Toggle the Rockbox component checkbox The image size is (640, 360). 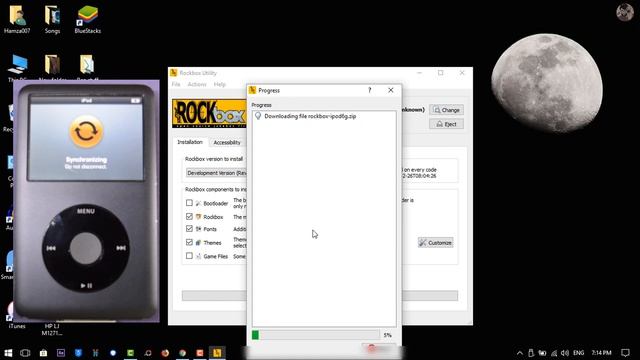click(189, 216)
